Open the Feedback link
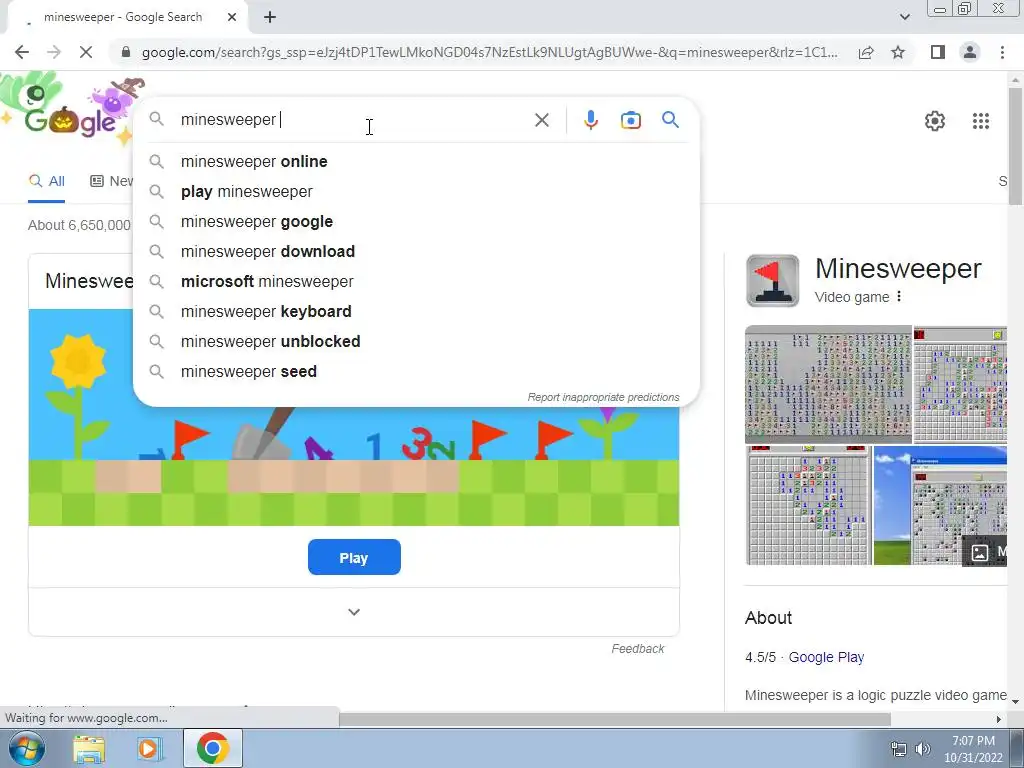The image size is (1024, 768). pos(637,648)
